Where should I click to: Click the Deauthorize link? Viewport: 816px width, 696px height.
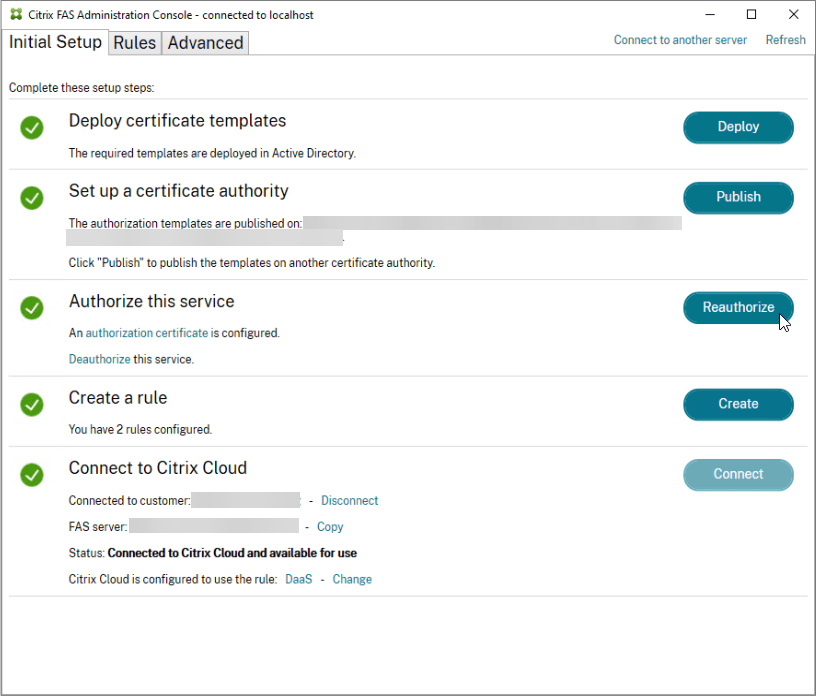[x=99, y=359]
